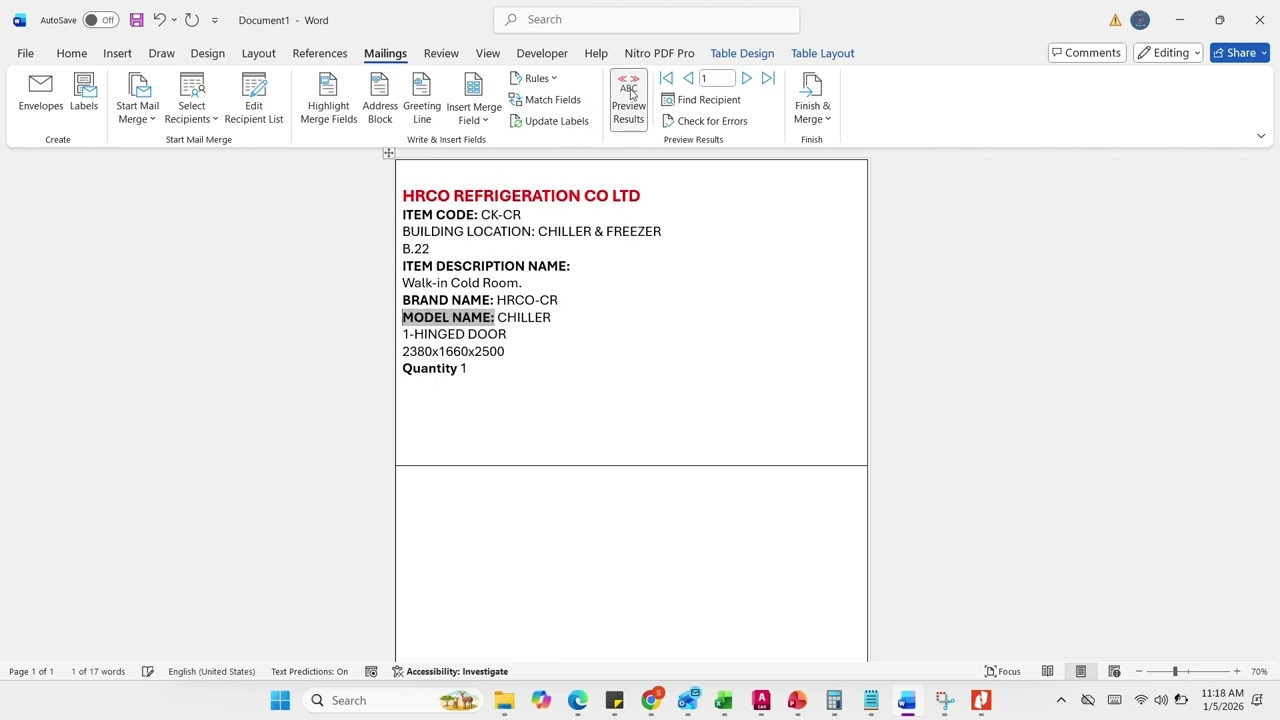Switch to Web Layout view
1280x720 pixels.
[x=1114, y=672]
